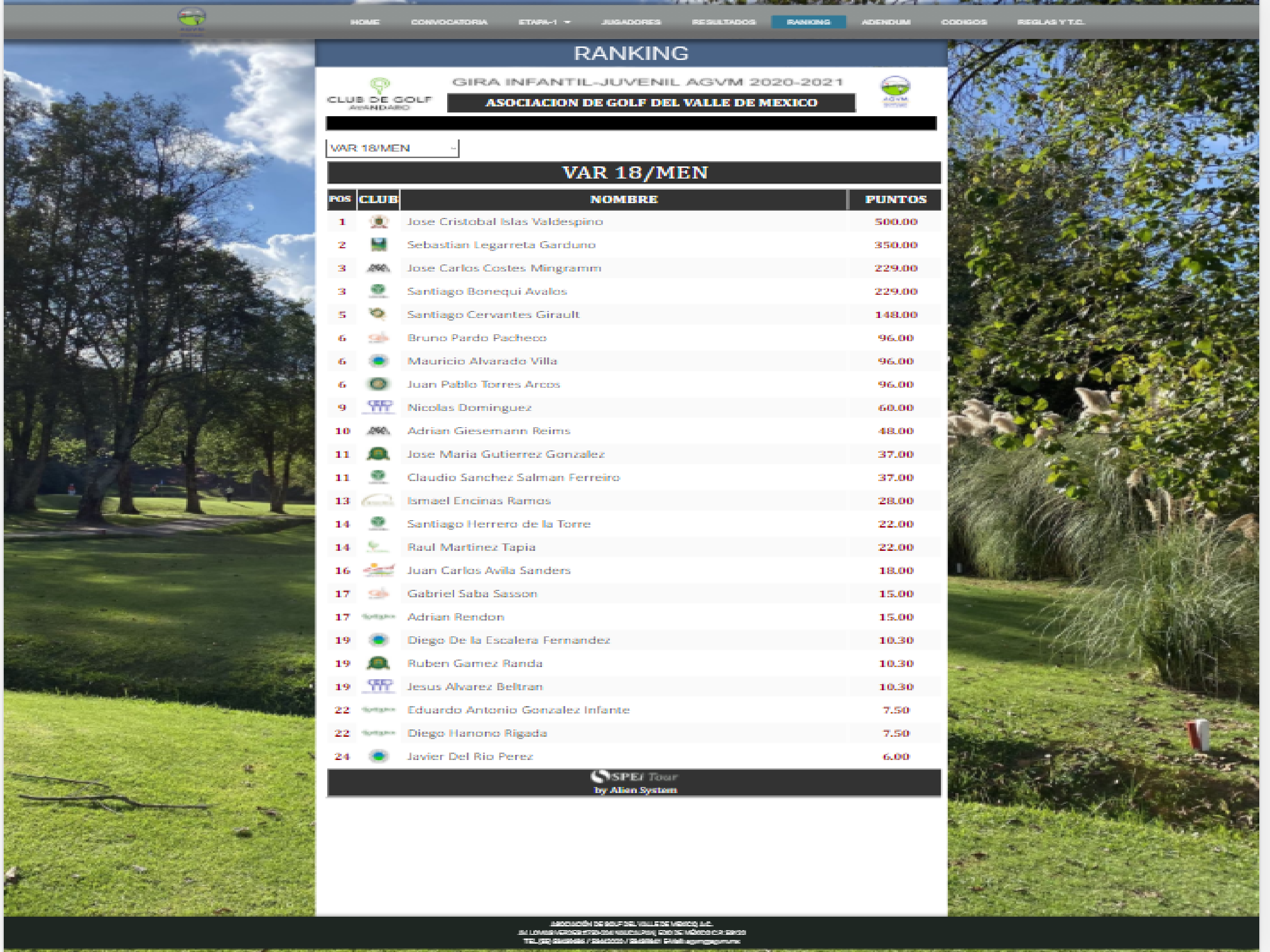Click club icon for Jose Cristobal Islas Valdespino
Image resolution: width=1270 pixels, height=952 pixels.
click(x=378, y=222)
